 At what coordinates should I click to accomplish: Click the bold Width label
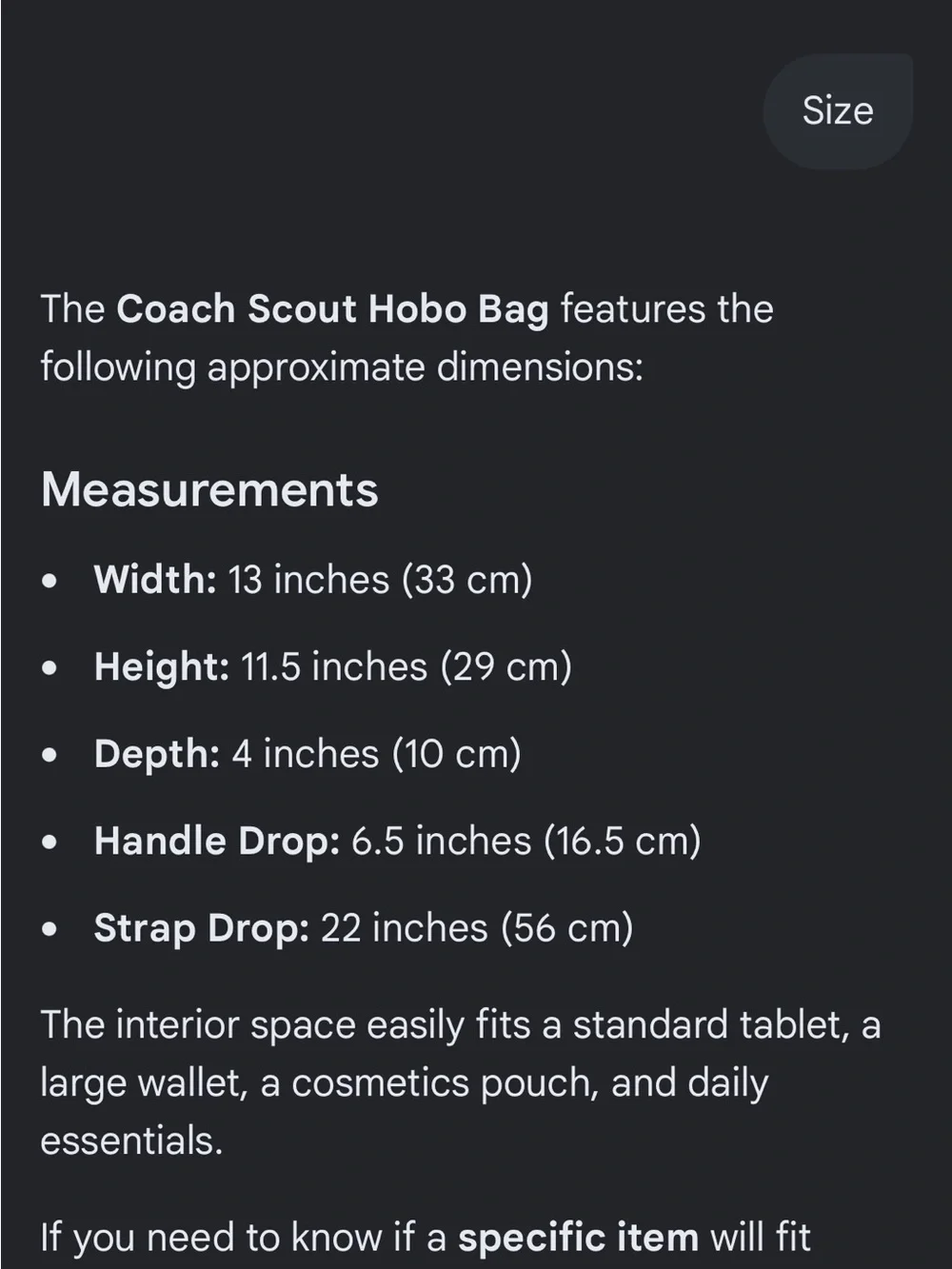(155, 580)
